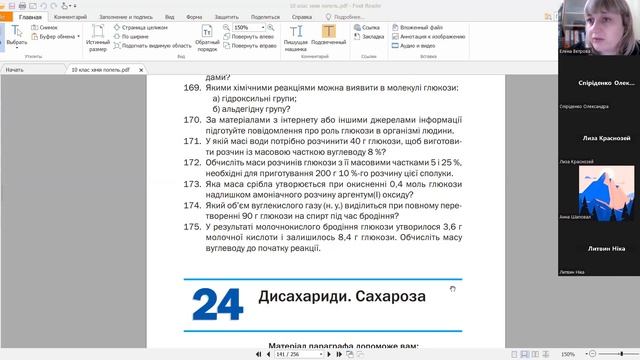The image size is (640, 360).
Task: Go to next page arrow in status bar
Action: click(x=329, y=354)
